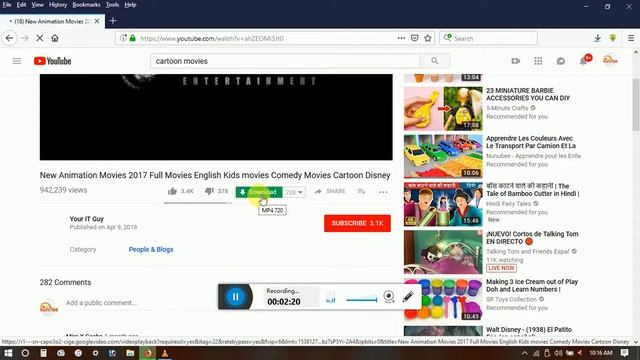Screen dimensions: 640x360
Task: Open Tale of Bamboo Cutter video thumbnail
Action: coord(443,204)
